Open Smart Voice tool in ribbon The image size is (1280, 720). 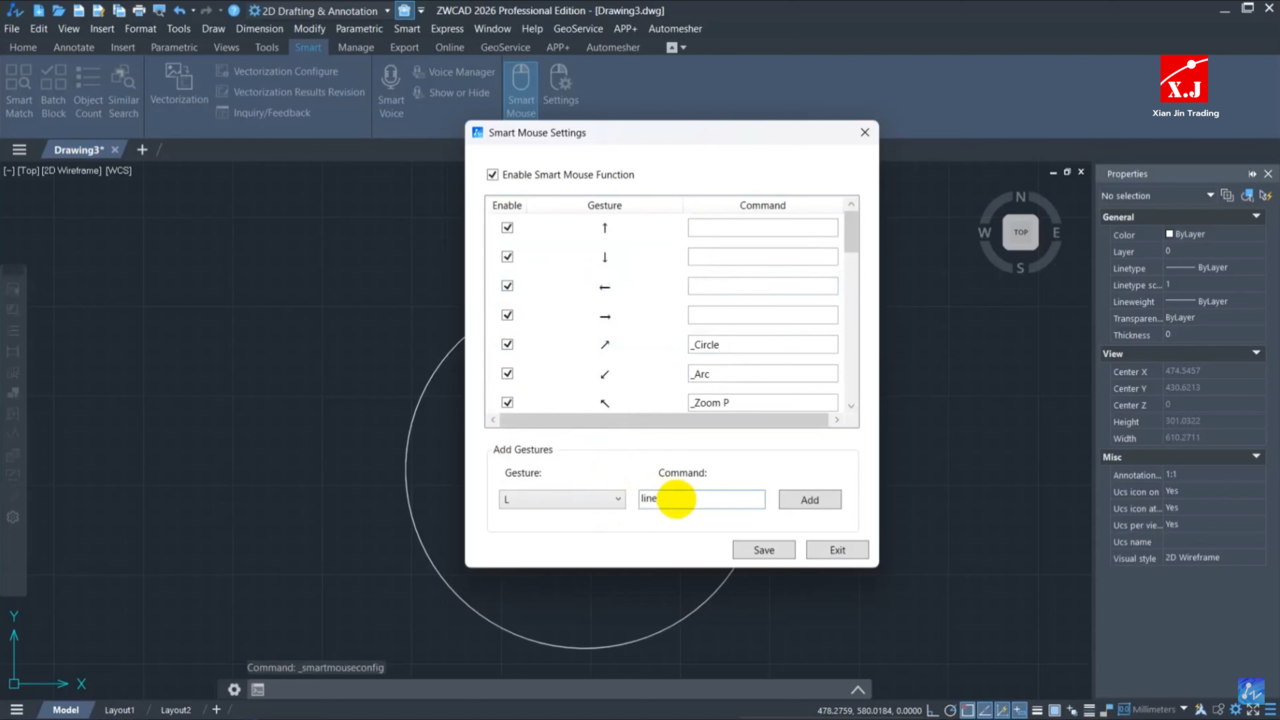pyautogui.click(x=391, y=90)
